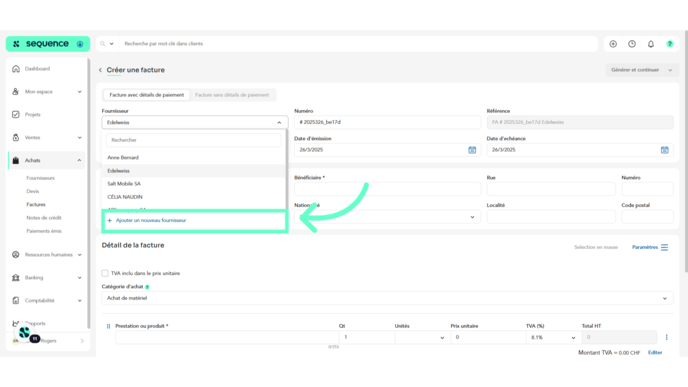688x387 pixels.
Task: Click the Bénéficiaire input field
Action: coord(387,189)
